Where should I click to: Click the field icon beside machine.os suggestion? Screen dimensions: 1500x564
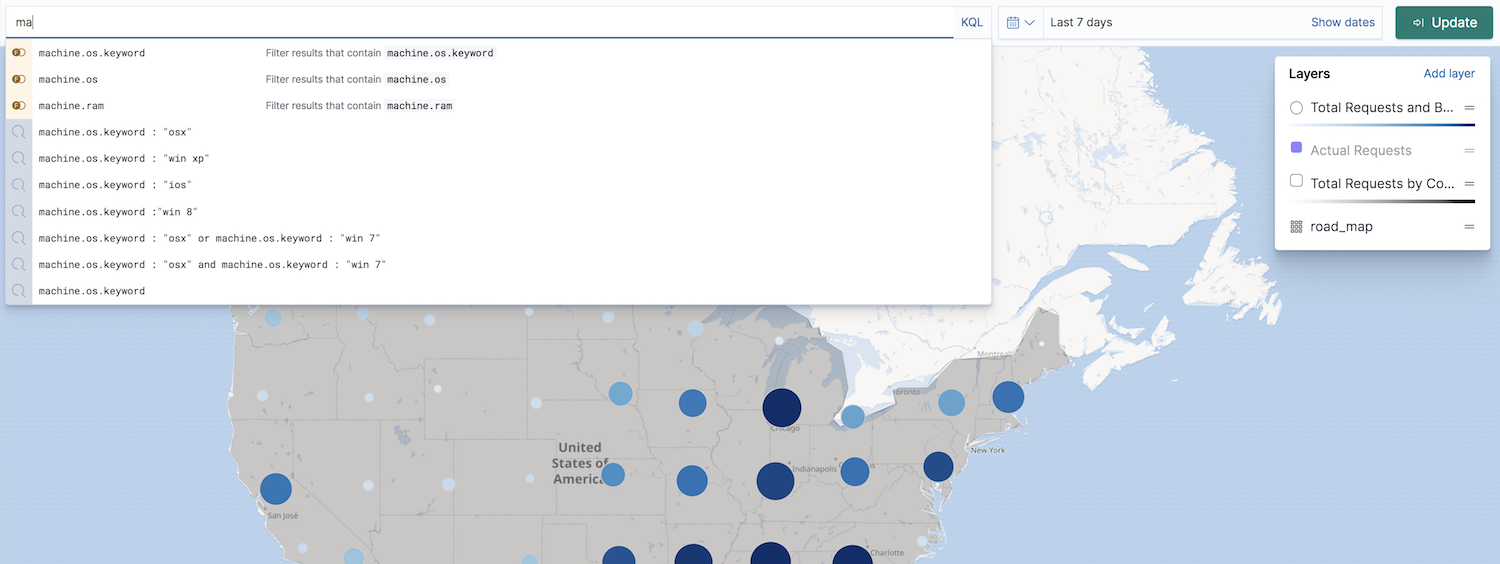point(19,79)
